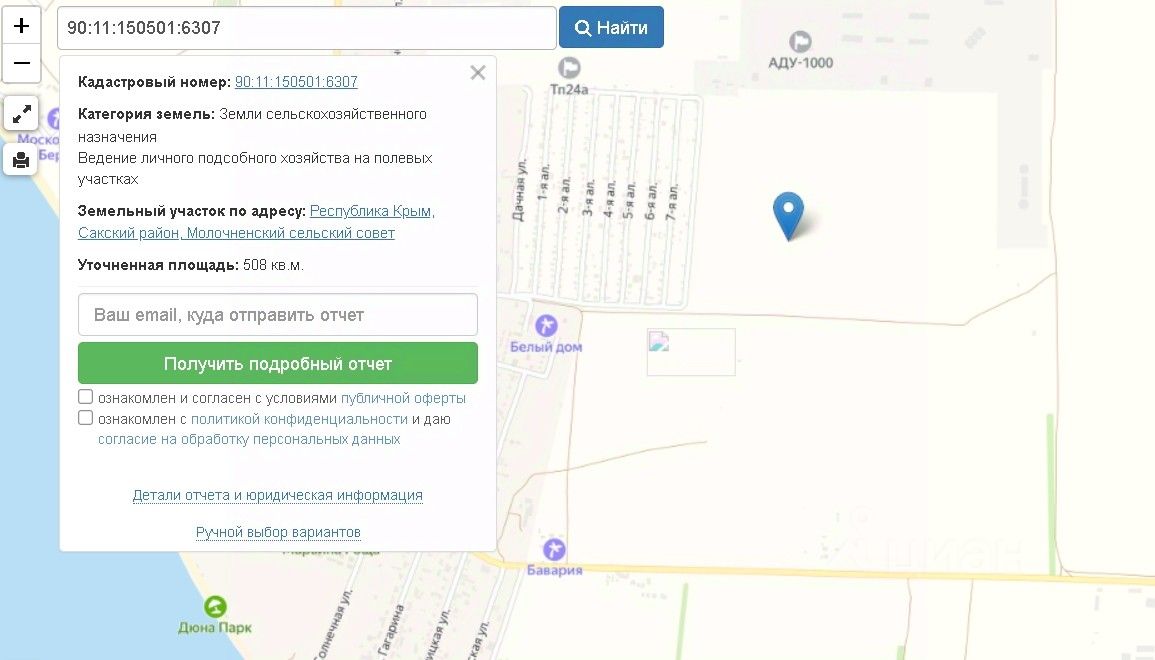Expand Детали отчета и юридическая информация
The image size is (1155, 660).
278,495
